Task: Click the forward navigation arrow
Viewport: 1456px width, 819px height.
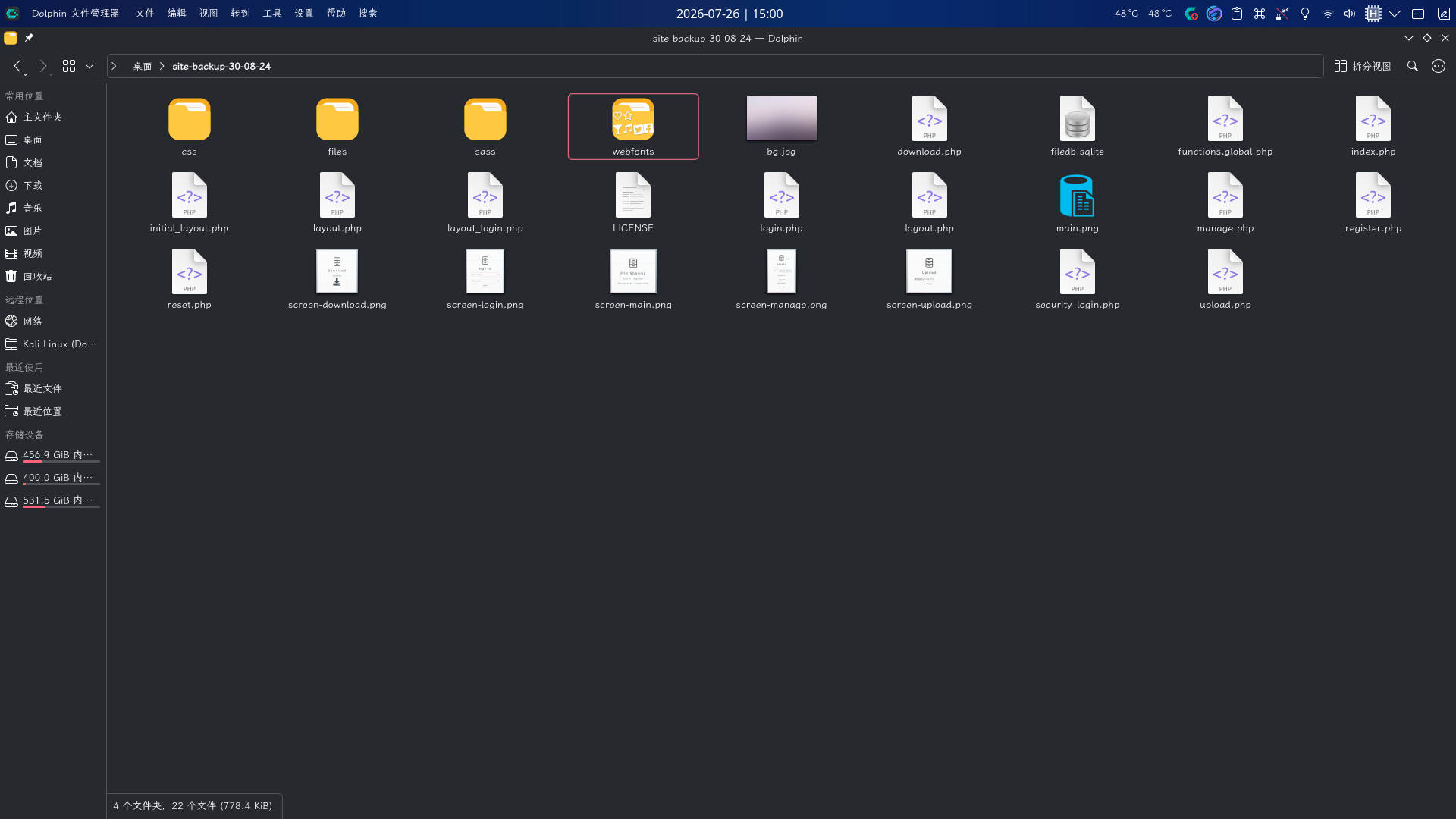Action: coord(43,67)
